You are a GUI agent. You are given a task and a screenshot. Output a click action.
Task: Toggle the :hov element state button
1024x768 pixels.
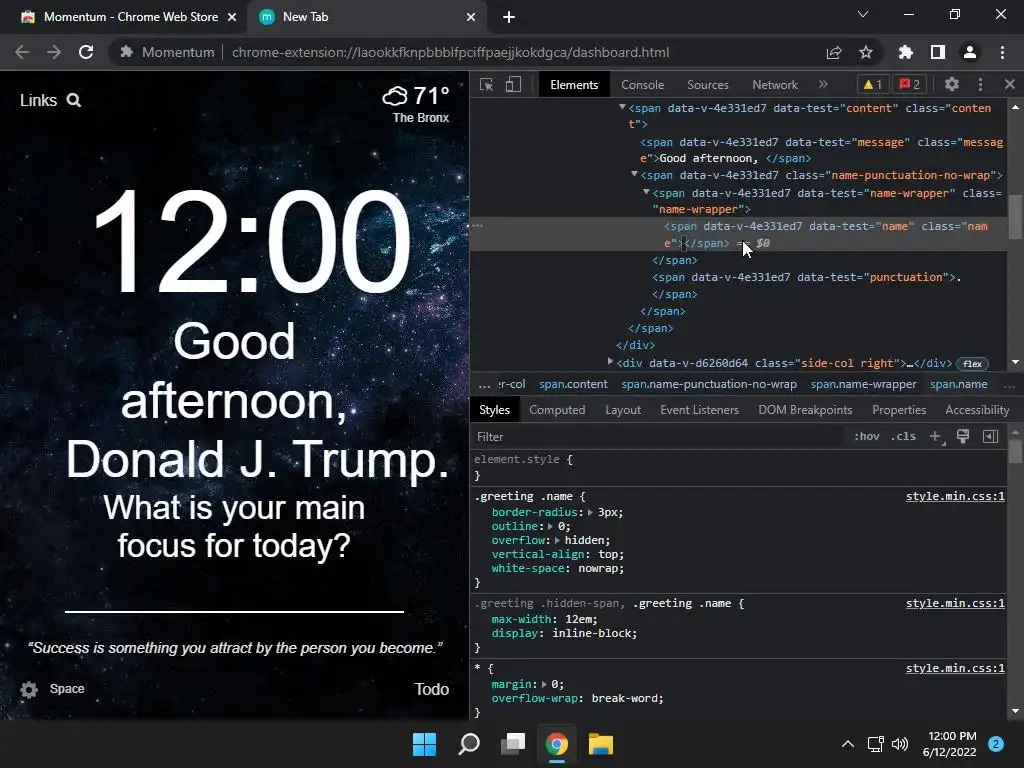[x=867, y=437]
